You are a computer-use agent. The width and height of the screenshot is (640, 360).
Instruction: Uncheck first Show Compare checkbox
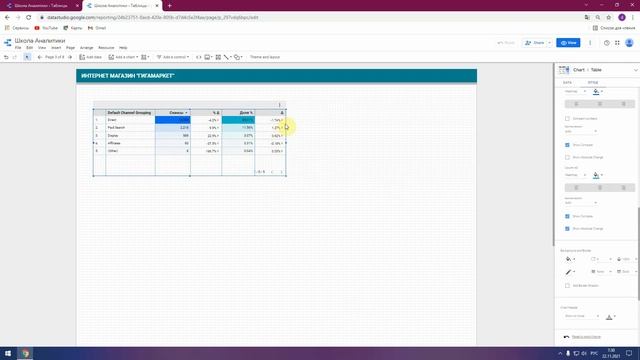567,145
